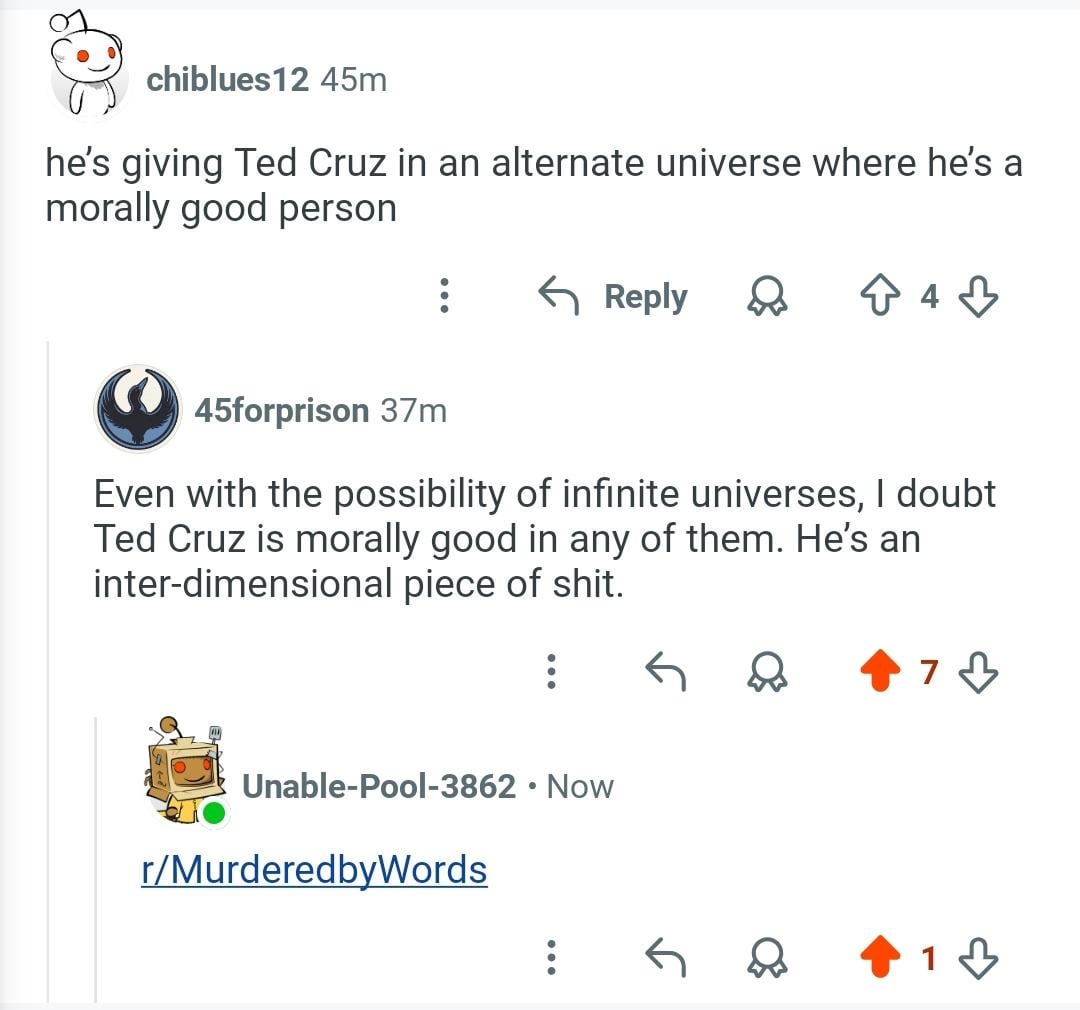
Task: Award 45forprison's comment
Action: point(769,673)
